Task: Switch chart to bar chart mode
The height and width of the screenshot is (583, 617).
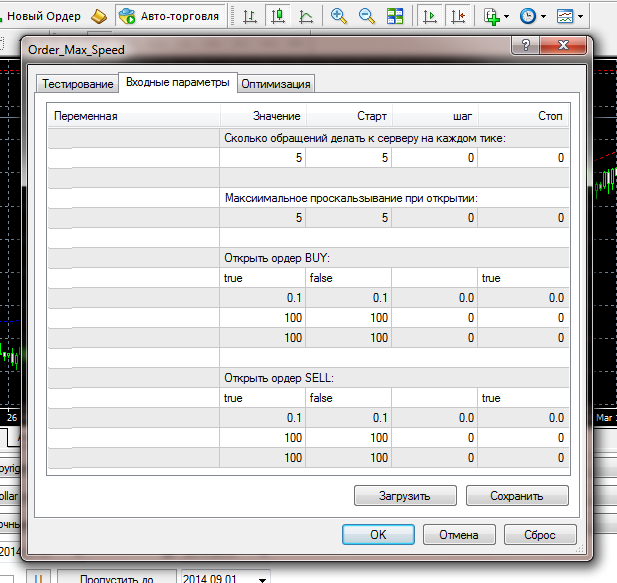Action: [x=249, y=17]
